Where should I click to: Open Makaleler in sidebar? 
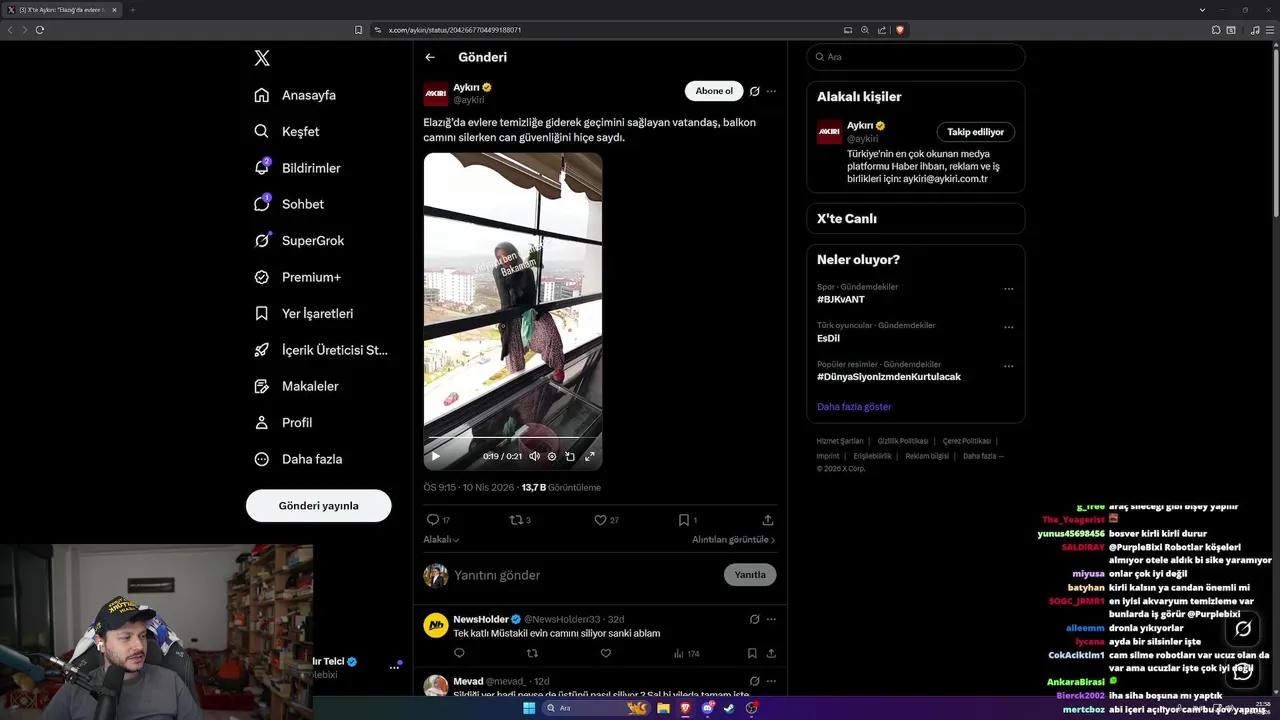coord(296,386)
